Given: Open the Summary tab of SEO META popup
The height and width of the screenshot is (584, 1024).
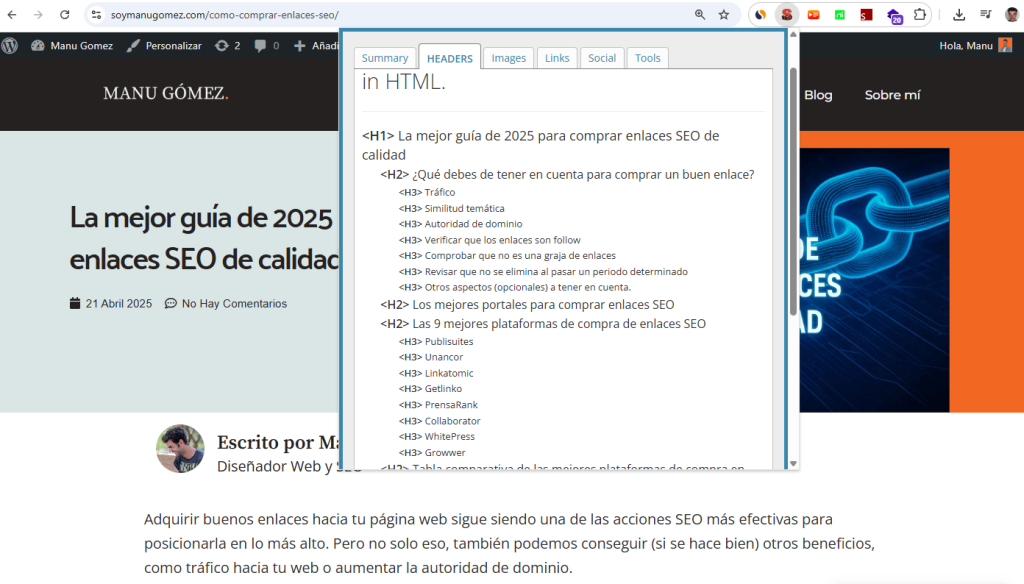Looking at the screenshot, I should (385, 57).
